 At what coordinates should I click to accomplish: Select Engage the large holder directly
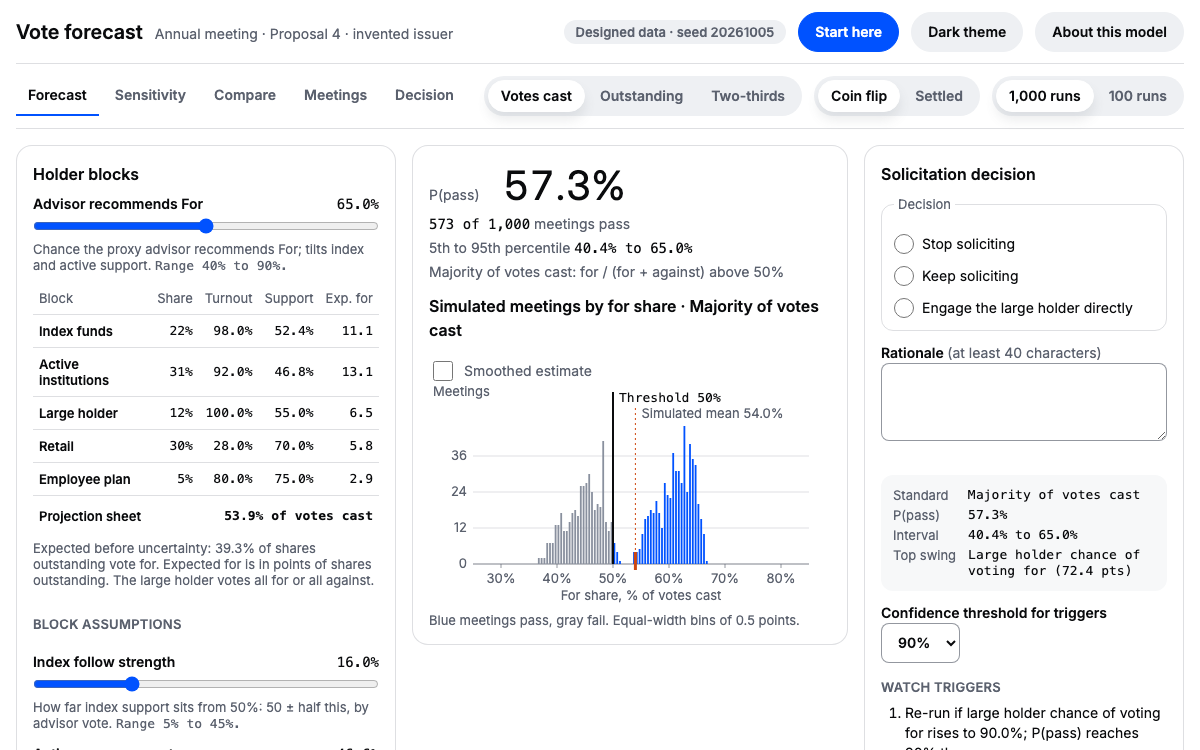904,308
